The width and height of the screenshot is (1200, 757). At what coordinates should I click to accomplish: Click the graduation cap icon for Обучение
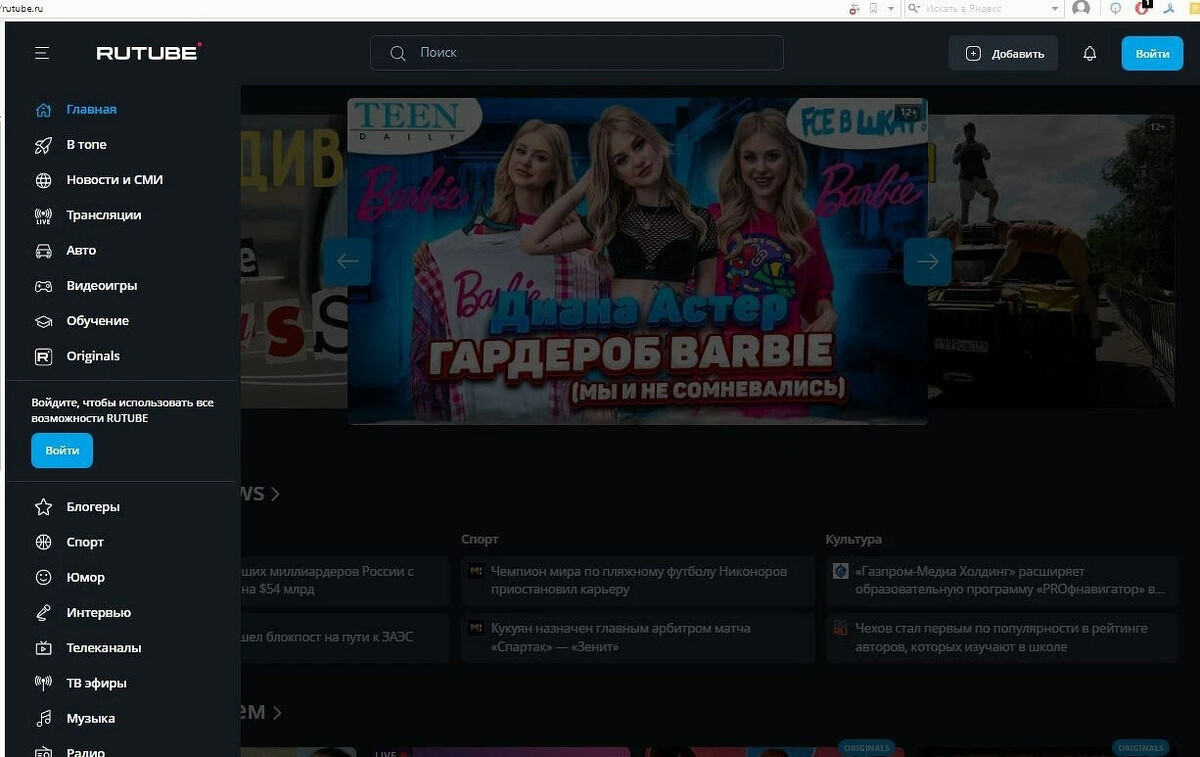click(x=43, y=321)
